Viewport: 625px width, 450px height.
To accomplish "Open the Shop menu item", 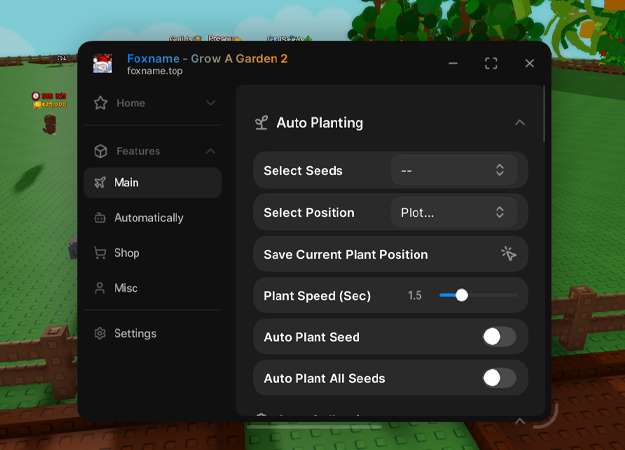I will tap(153, 253).
